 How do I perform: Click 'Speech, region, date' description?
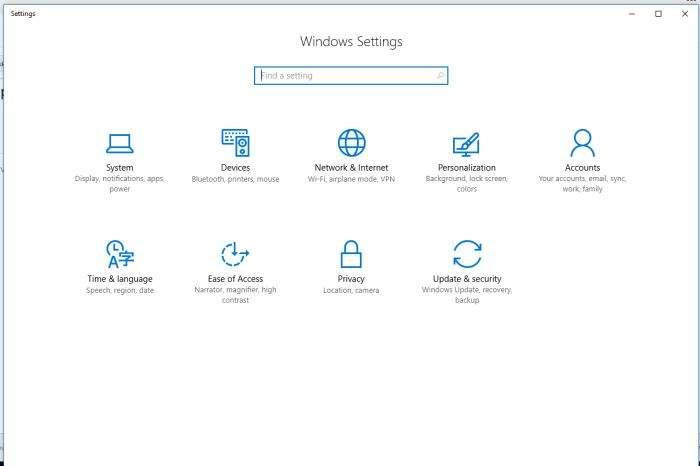(x=120, y=290)
